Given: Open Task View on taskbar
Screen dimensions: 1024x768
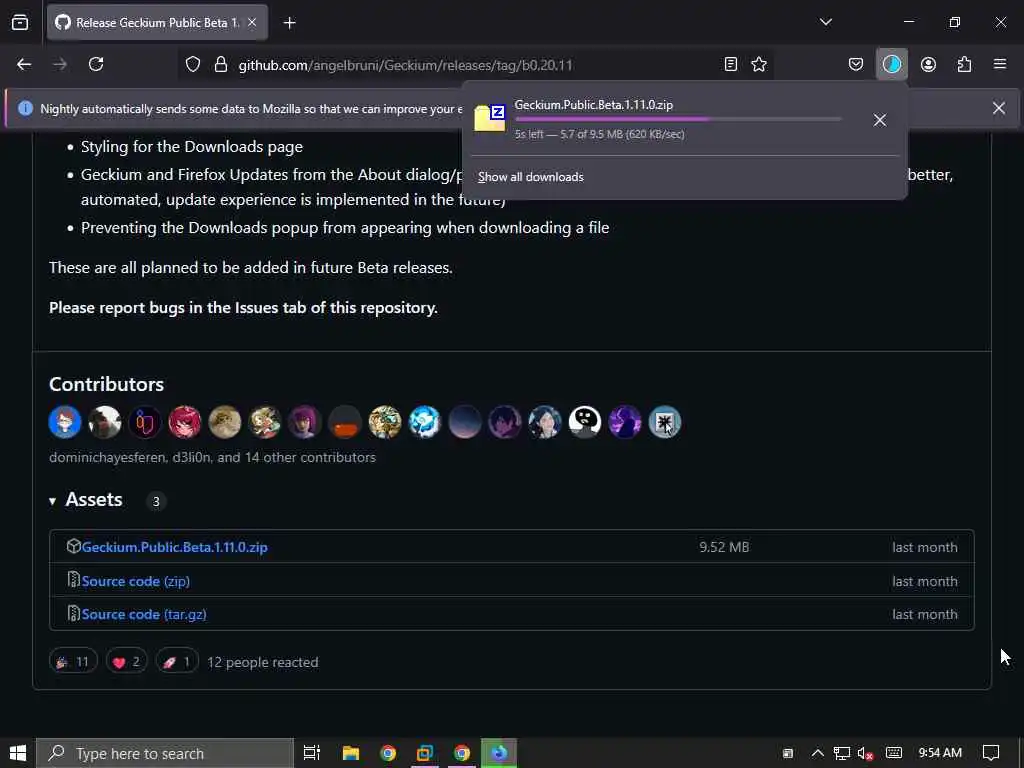Looking at the screenshot, I should 312,753.
